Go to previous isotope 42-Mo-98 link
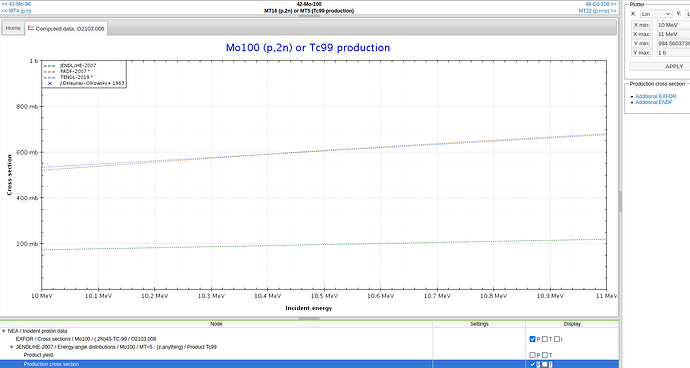 16,4
